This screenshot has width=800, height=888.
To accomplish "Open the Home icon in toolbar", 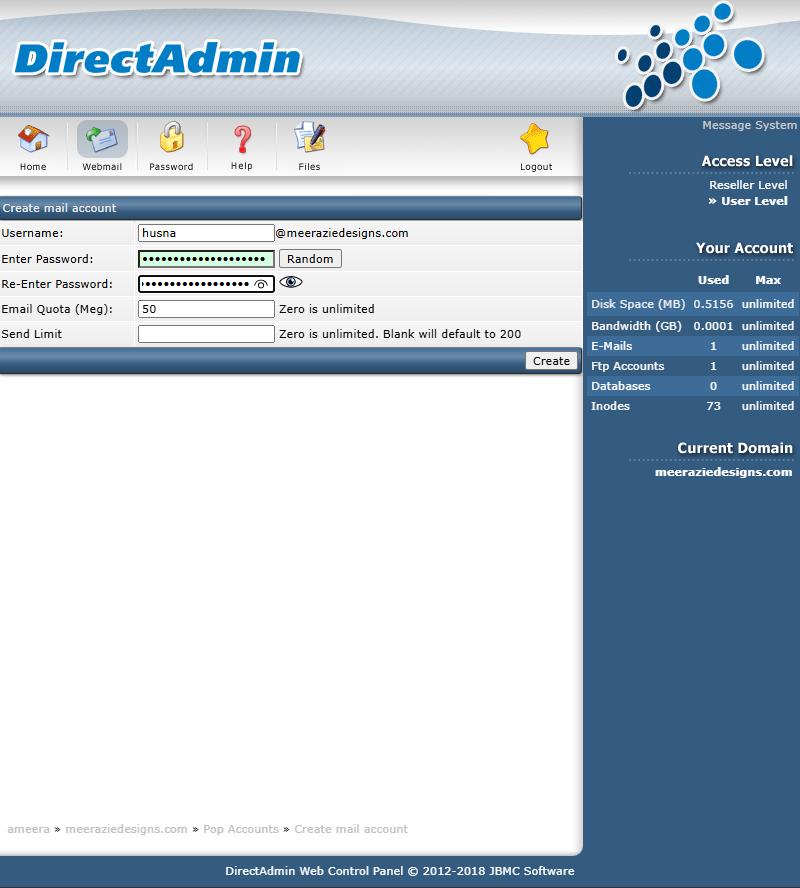I will [x=33, y=139].
